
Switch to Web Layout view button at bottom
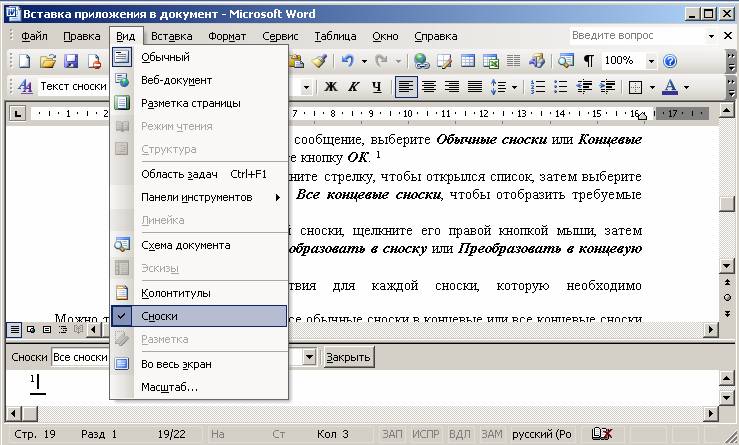point(31,330)
